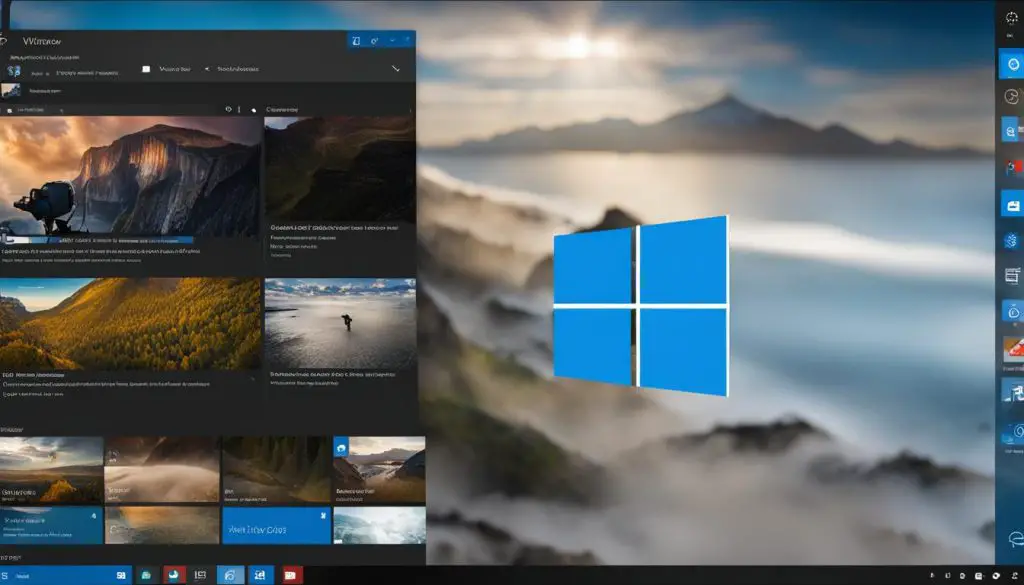Click the profile icon in the app title bar
Screen dimensions: 1024x585
355,40
